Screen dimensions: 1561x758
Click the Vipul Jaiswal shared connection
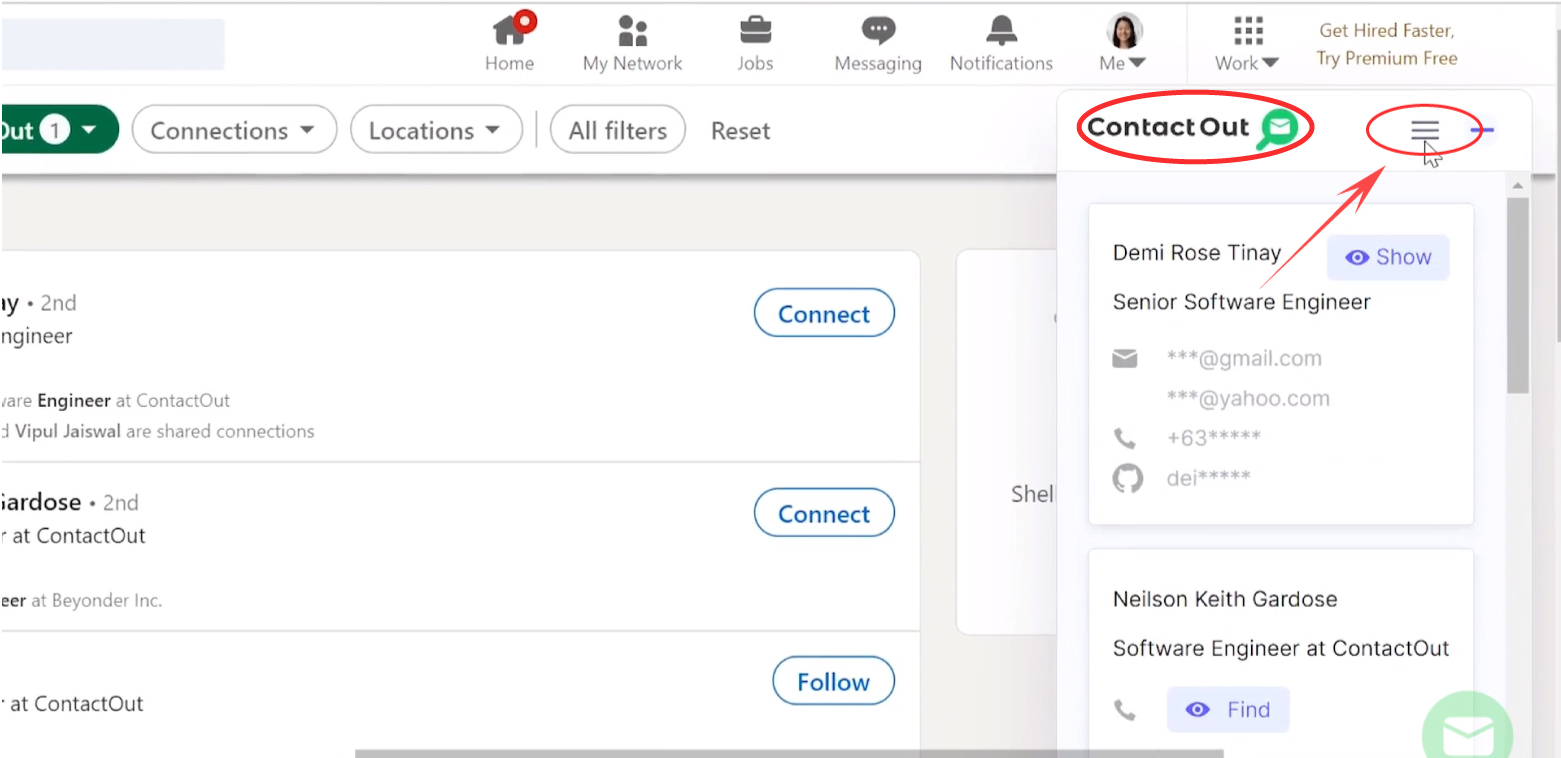coord(68,431)
